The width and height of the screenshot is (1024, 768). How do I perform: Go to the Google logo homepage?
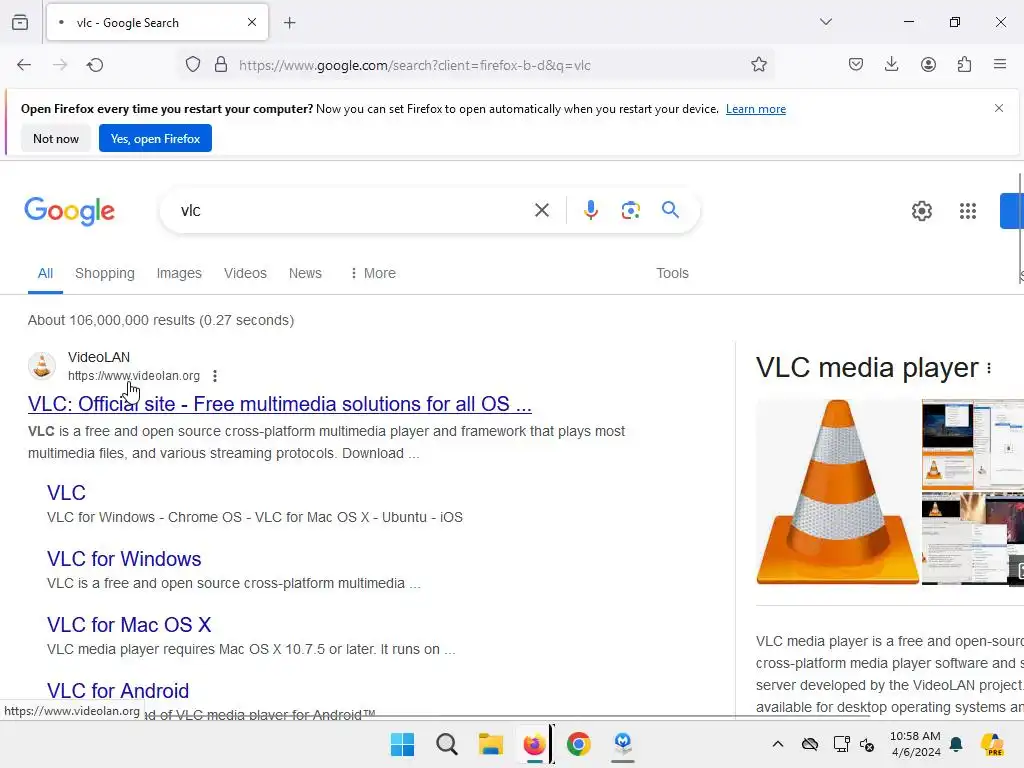tap(69, 211)
